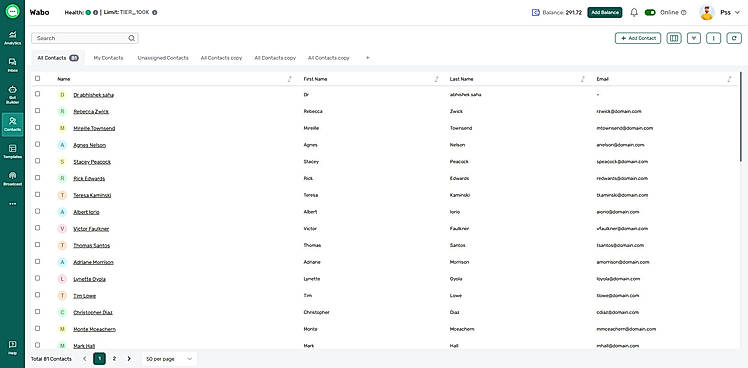Check the Rebecca Zwick row checkbox
Image resolution: width=748 pixels, height=368 pixels.
(x=38, y=111)
